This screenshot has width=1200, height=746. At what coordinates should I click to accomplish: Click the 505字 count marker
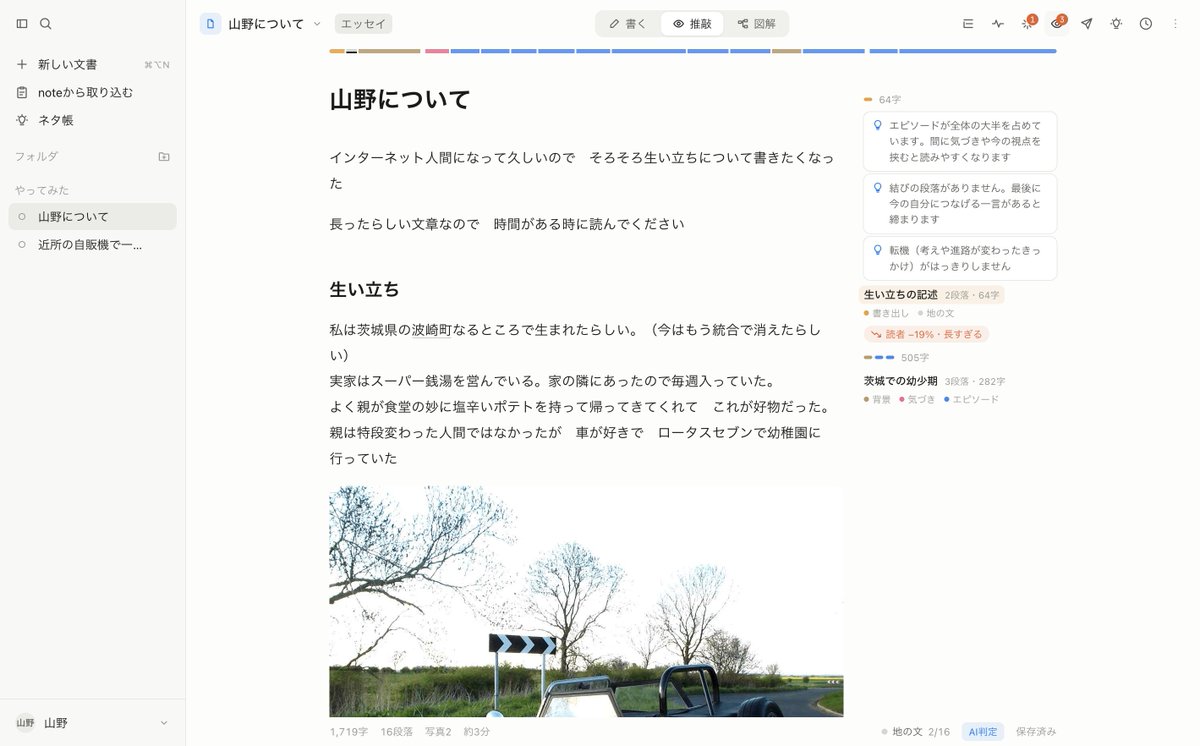pyautogui.click(x=914, y=357)
